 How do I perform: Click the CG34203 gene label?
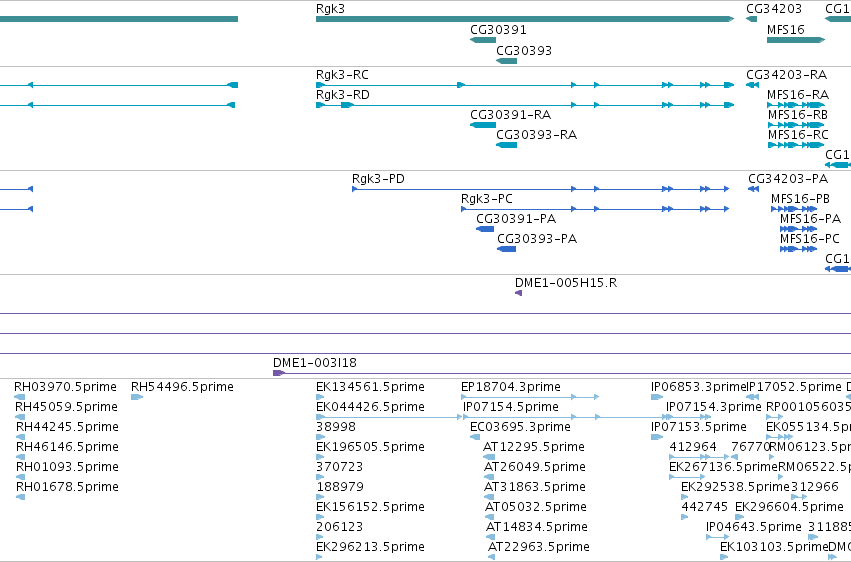(773, 9)
